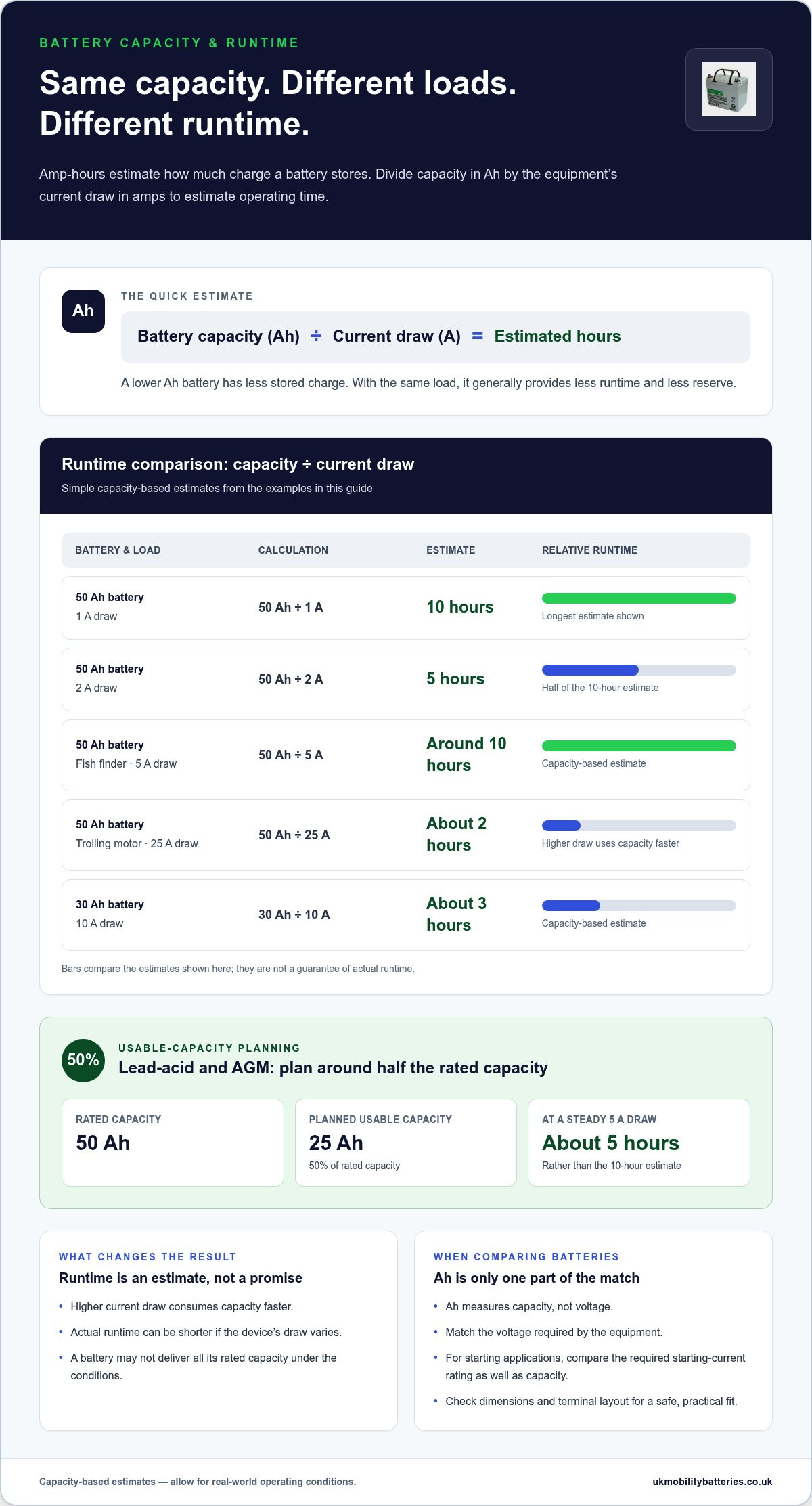Click the green 50% circle badge

point(83,1060)
